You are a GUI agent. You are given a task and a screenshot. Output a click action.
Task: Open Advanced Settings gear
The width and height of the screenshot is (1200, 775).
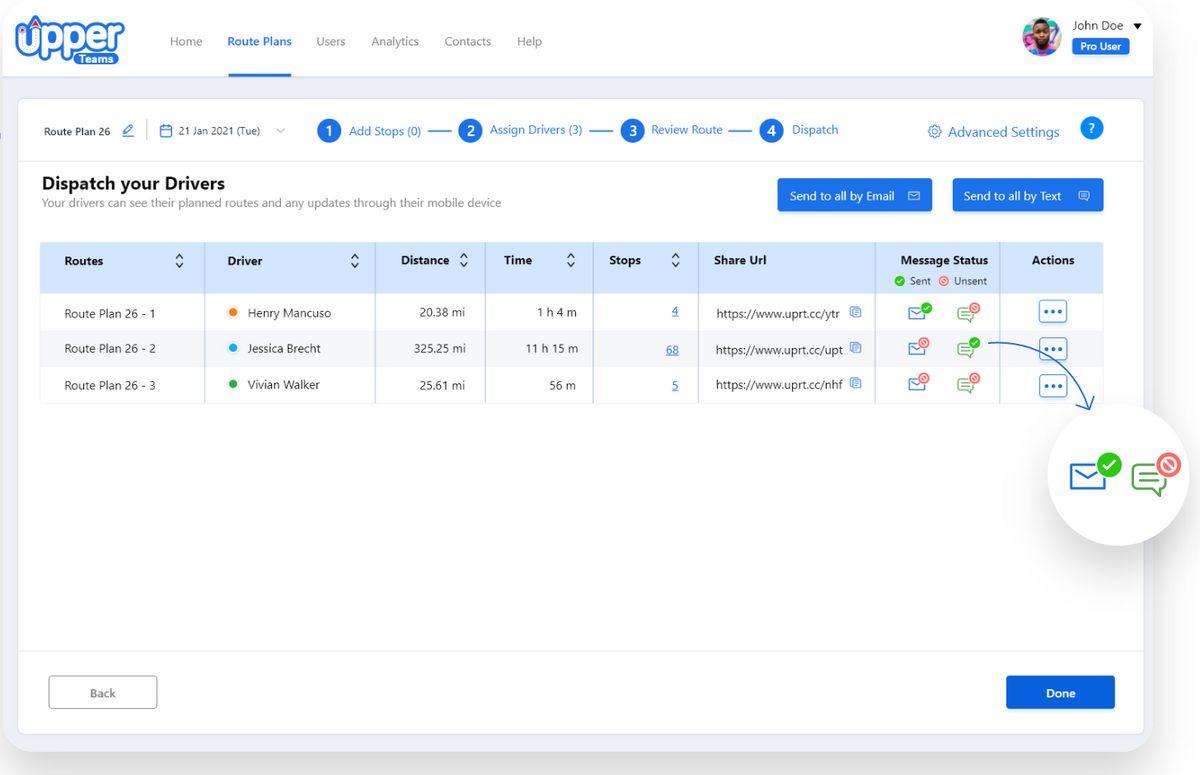(934, 132)
